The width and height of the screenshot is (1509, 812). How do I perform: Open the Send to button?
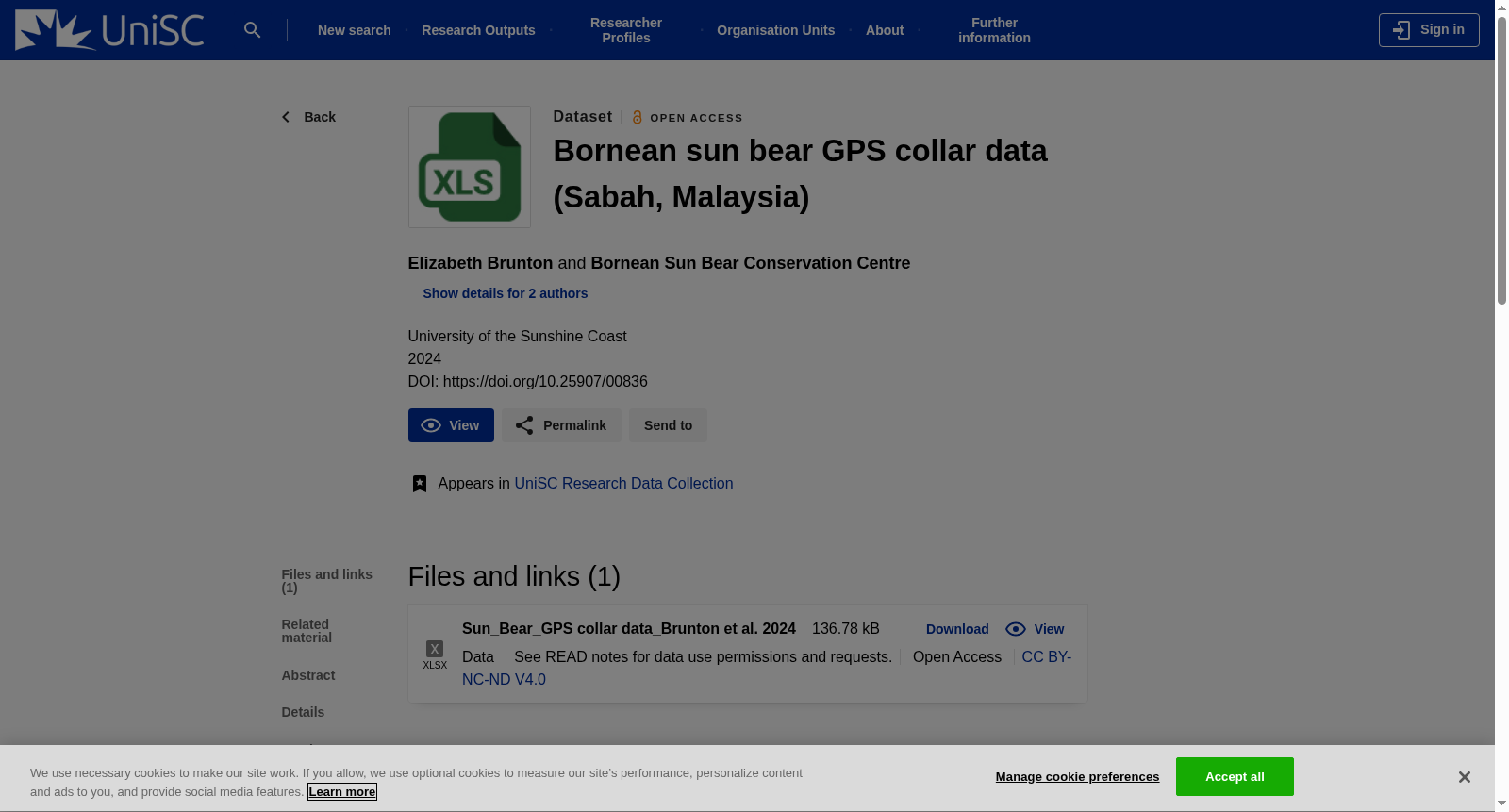point(668,425)
